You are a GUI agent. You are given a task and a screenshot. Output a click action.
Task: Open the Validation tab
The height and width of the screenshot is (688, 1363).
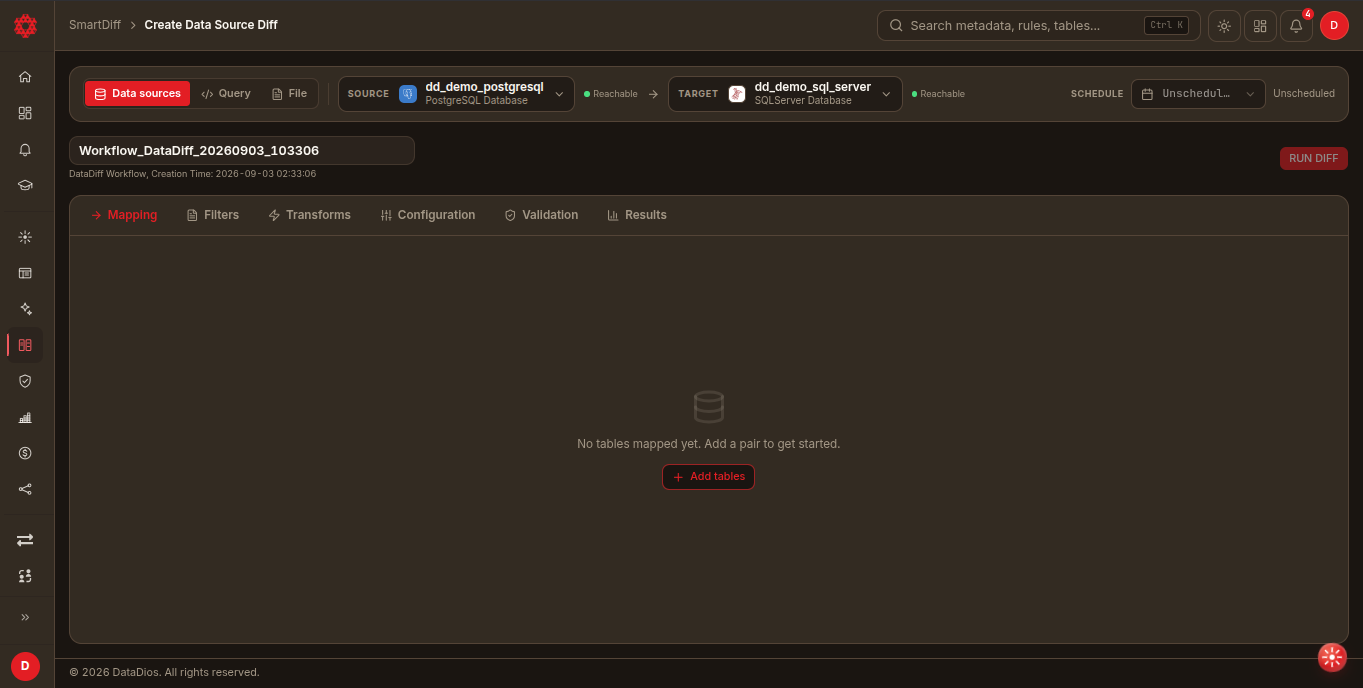coord(541,215)
